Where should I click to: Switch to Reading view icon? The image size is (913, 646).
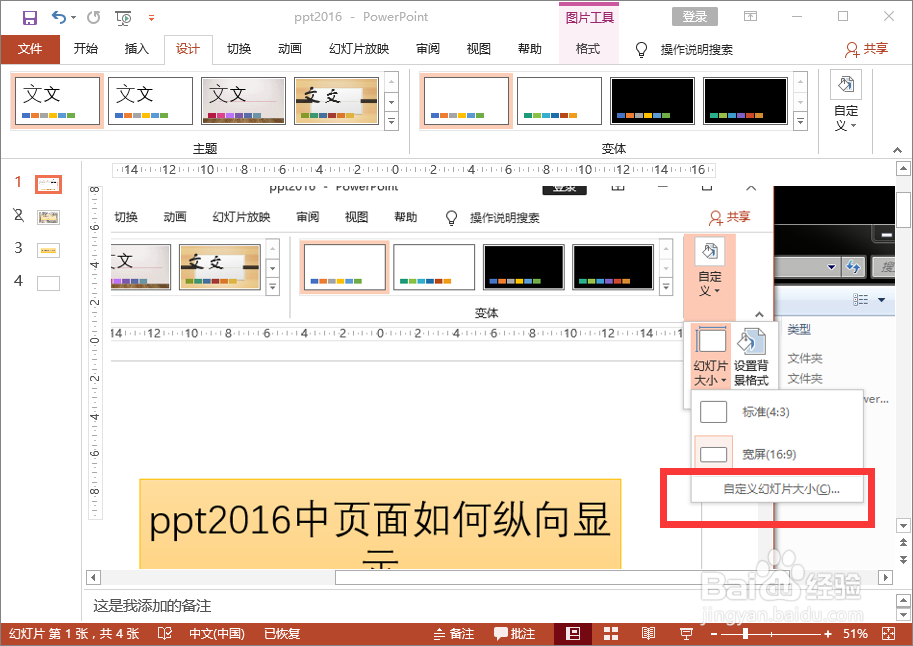[x=648, y=634]
